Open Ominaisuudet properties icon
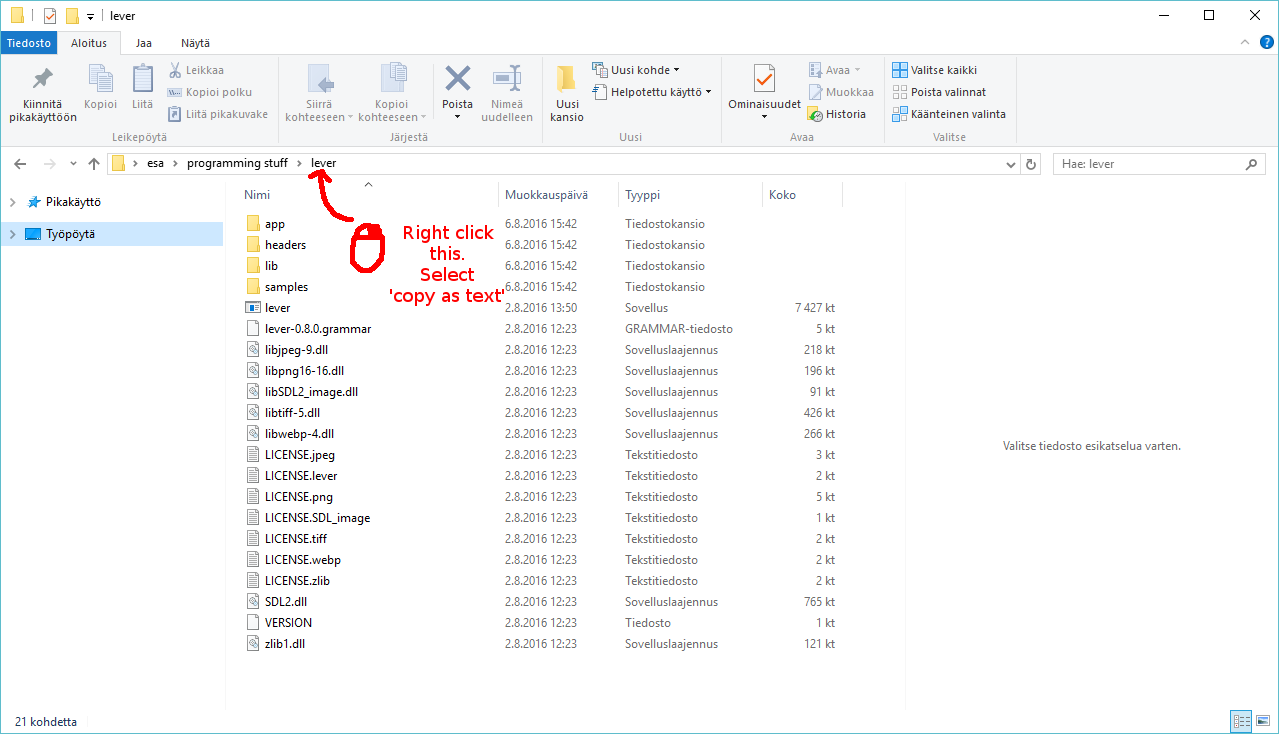Viewport: 1279px width, 734px height. (764, 80)
